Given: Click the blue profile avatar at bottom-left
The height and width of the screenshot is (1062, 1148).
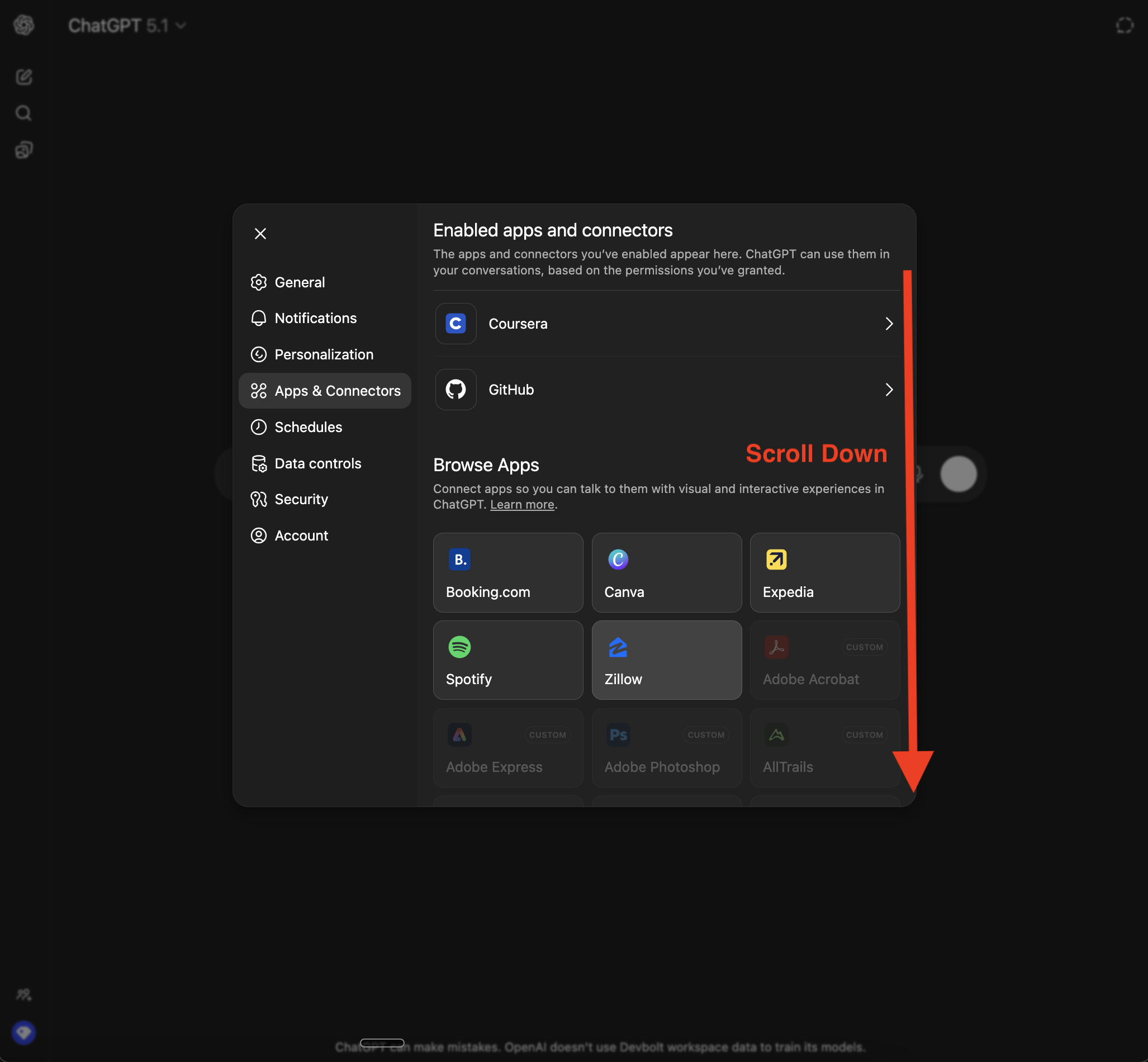Looking at the screenshot, I should coord(23,1033).
